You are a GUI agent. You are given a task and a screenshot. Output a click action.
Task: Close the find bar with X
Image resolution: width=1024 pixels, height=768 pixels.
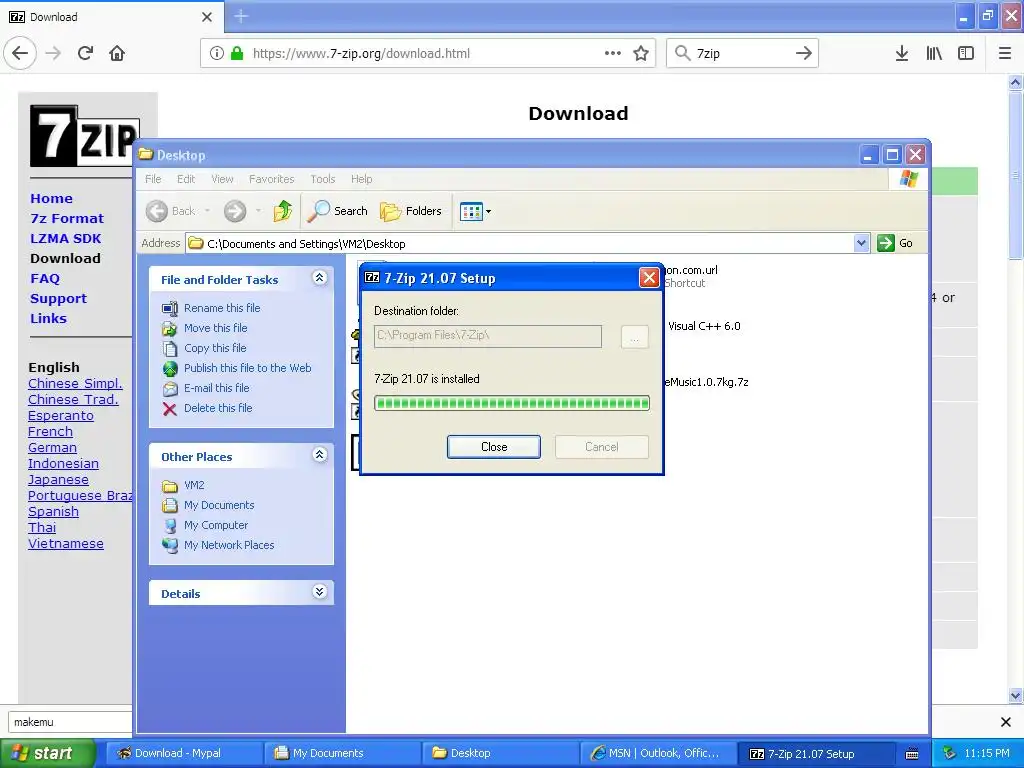coord(1006,722)
